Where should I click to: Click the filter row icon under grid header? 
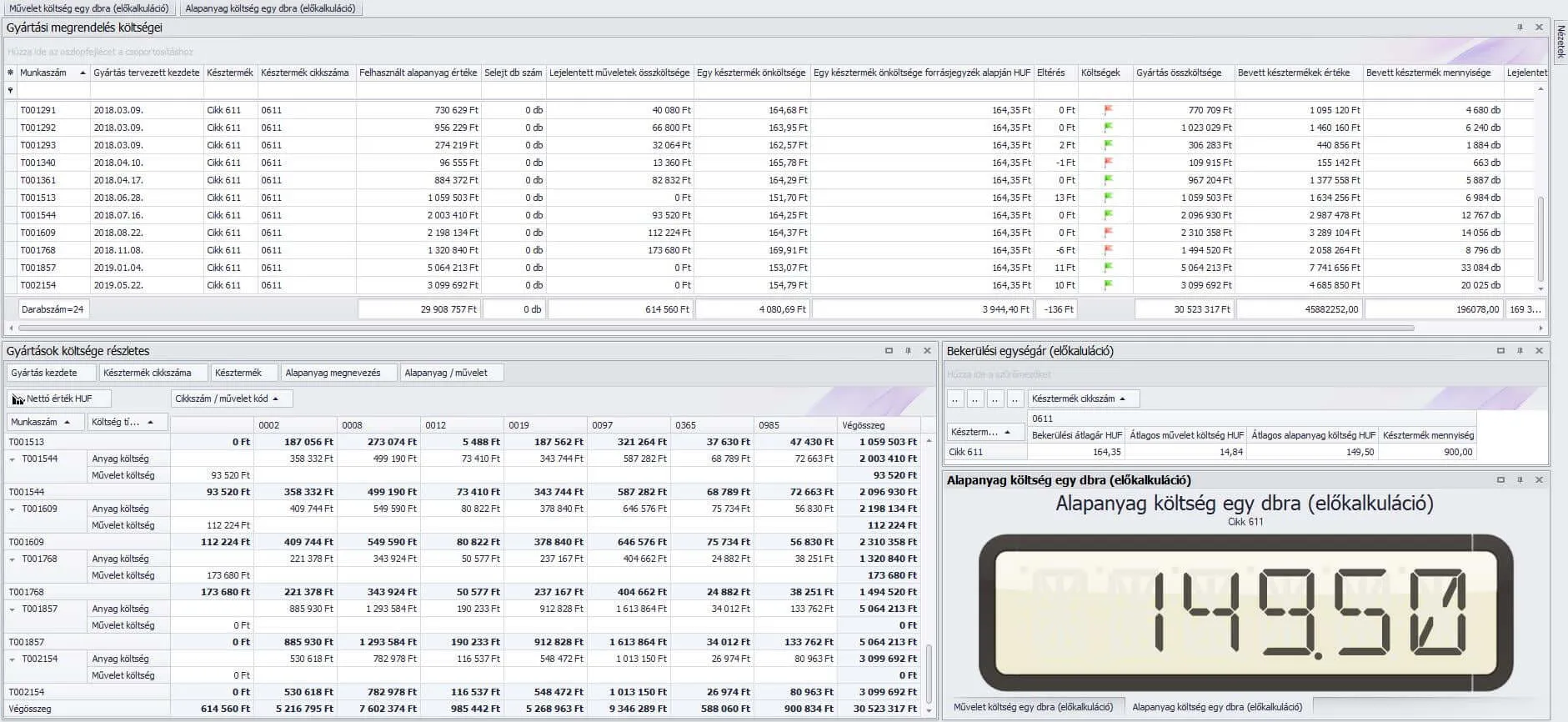coord(10,90)
